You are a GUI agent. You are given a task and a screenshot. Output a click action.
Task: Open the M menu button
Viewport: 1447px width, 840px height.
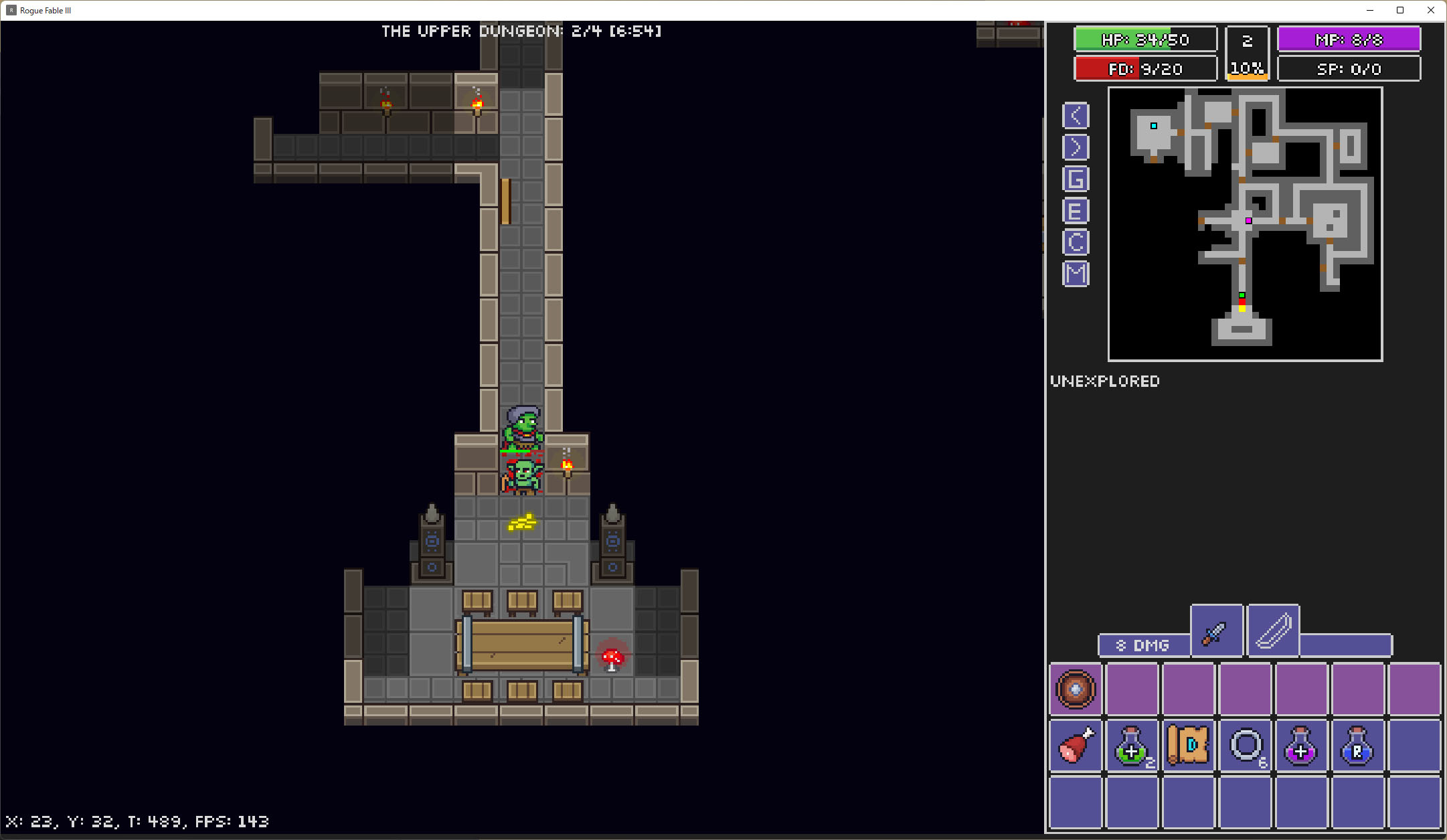coord(1076,274)
